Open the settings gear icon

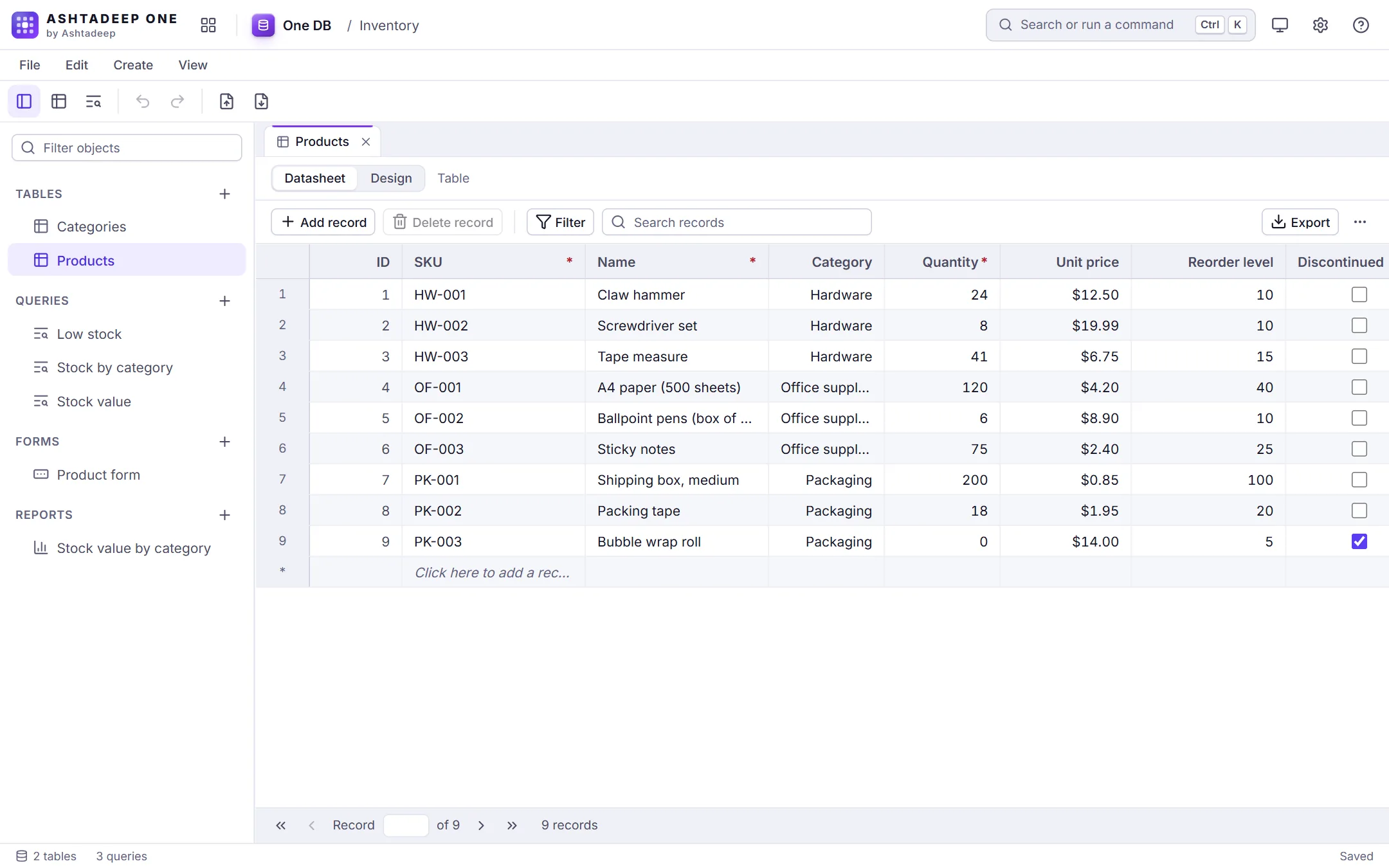(x=1320, y=25)
